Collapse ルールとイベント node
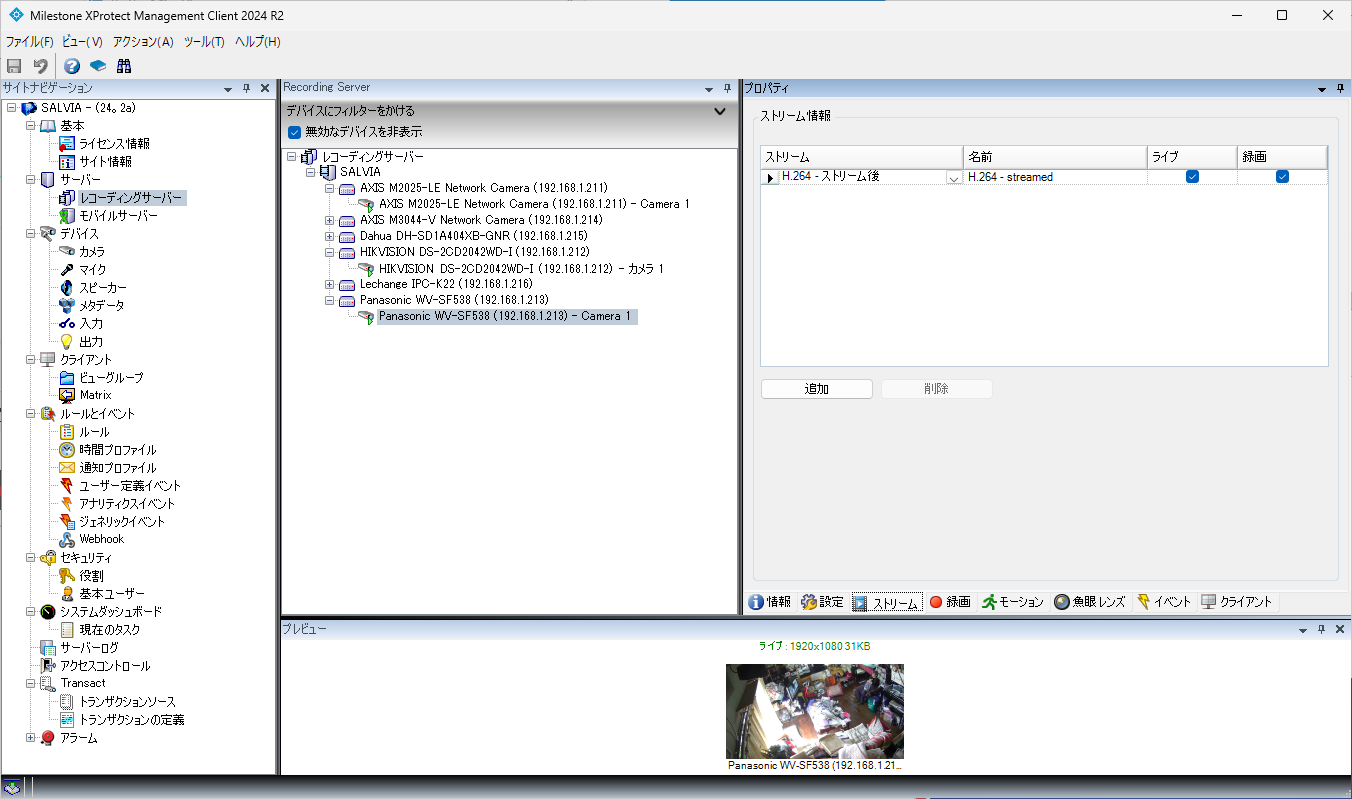The image size is (1352, 799). pyautogui.click(x=30, y=414)
